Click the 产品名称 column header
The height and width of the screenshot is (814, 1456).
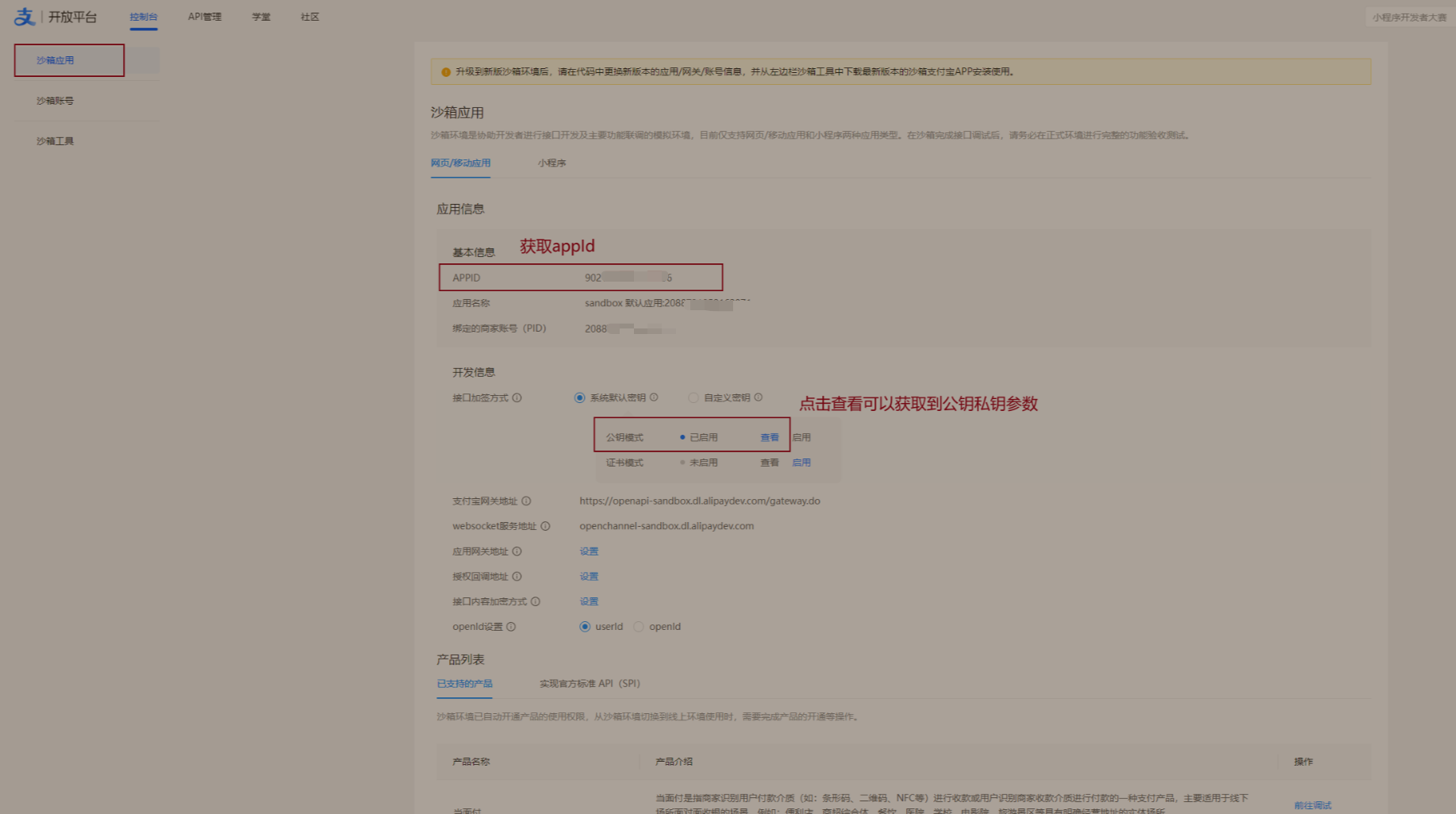(471, 762)
